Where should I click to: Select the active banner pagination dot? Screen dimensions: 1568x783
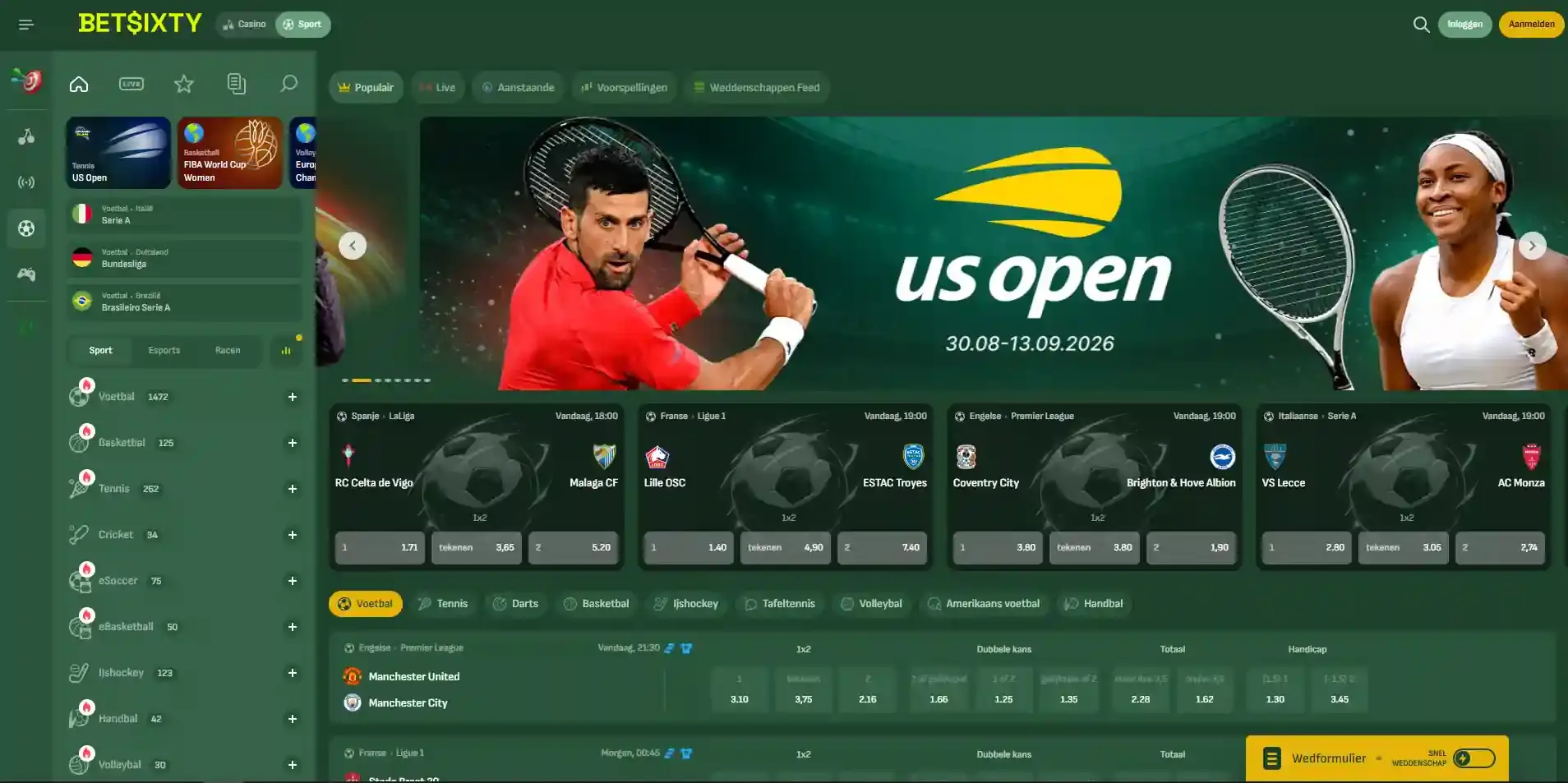click(x=362, y=380)
